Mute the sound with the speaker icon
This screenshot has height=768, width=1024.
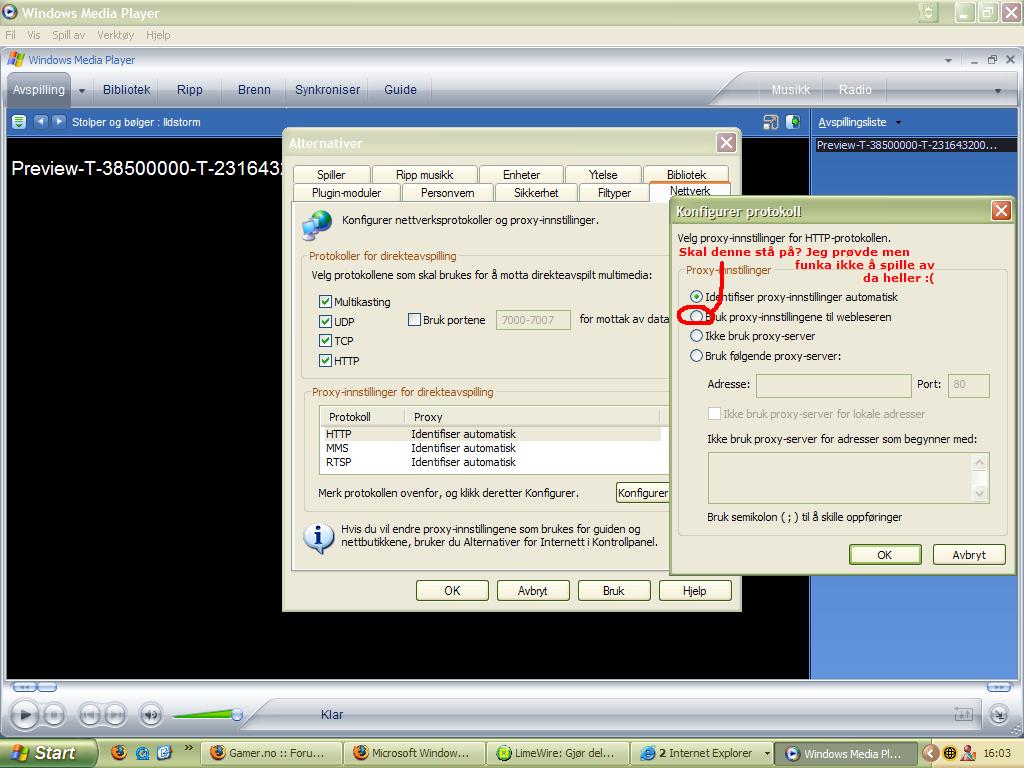(151, 716)
